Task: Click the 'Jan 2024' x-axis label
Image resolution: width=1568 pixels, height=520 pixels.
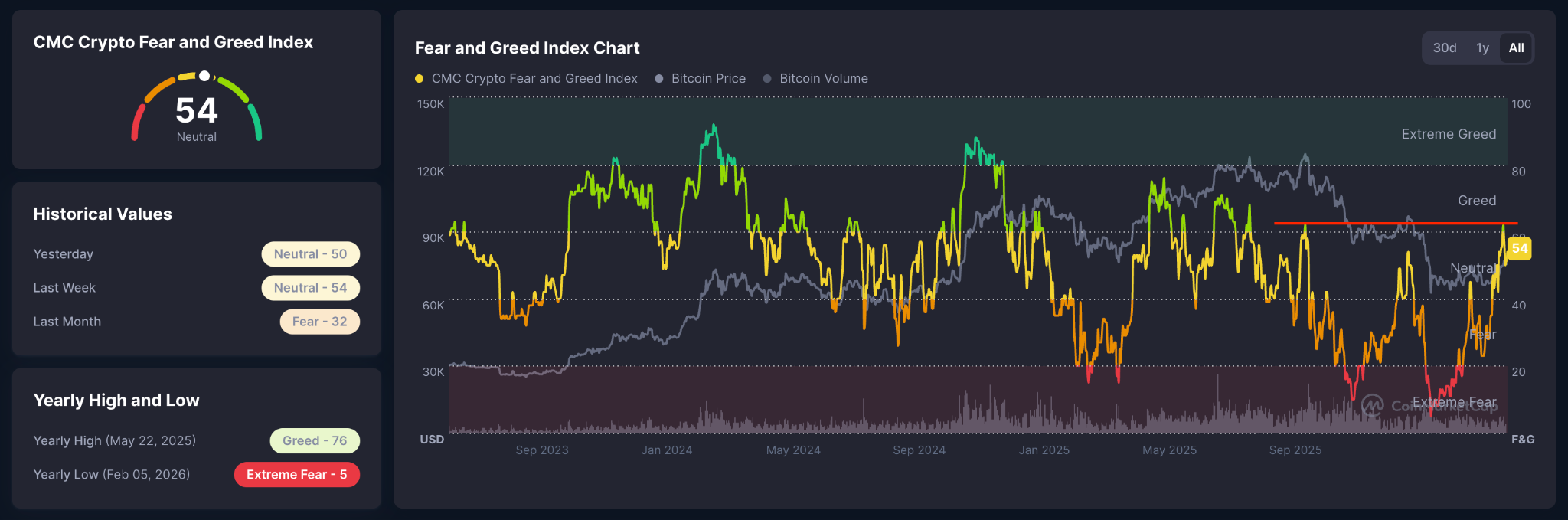Action: click(x=667, y=450)
